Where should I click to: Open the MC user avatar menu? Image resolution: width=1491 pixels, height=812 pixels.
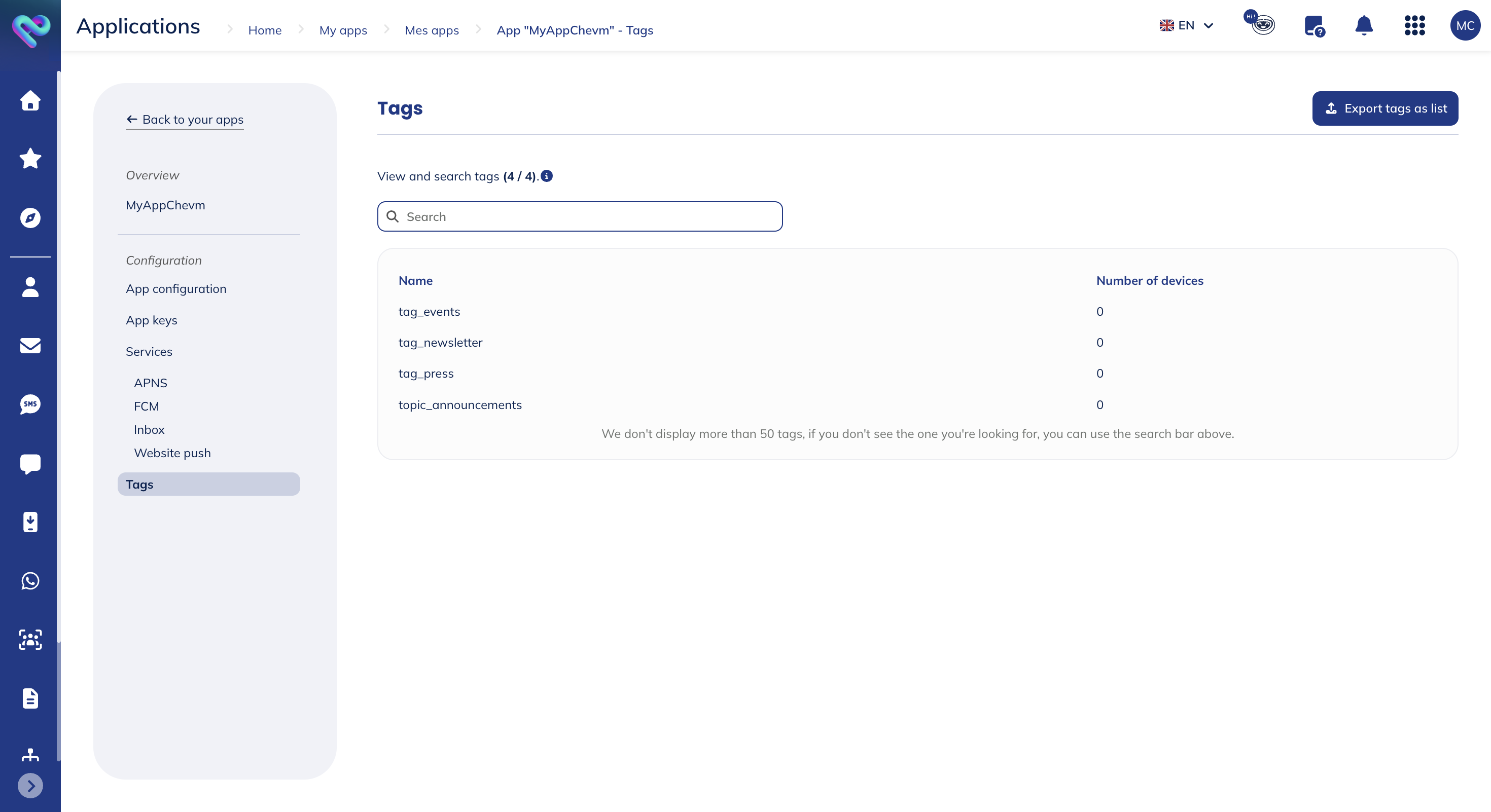coord(1465,25)
